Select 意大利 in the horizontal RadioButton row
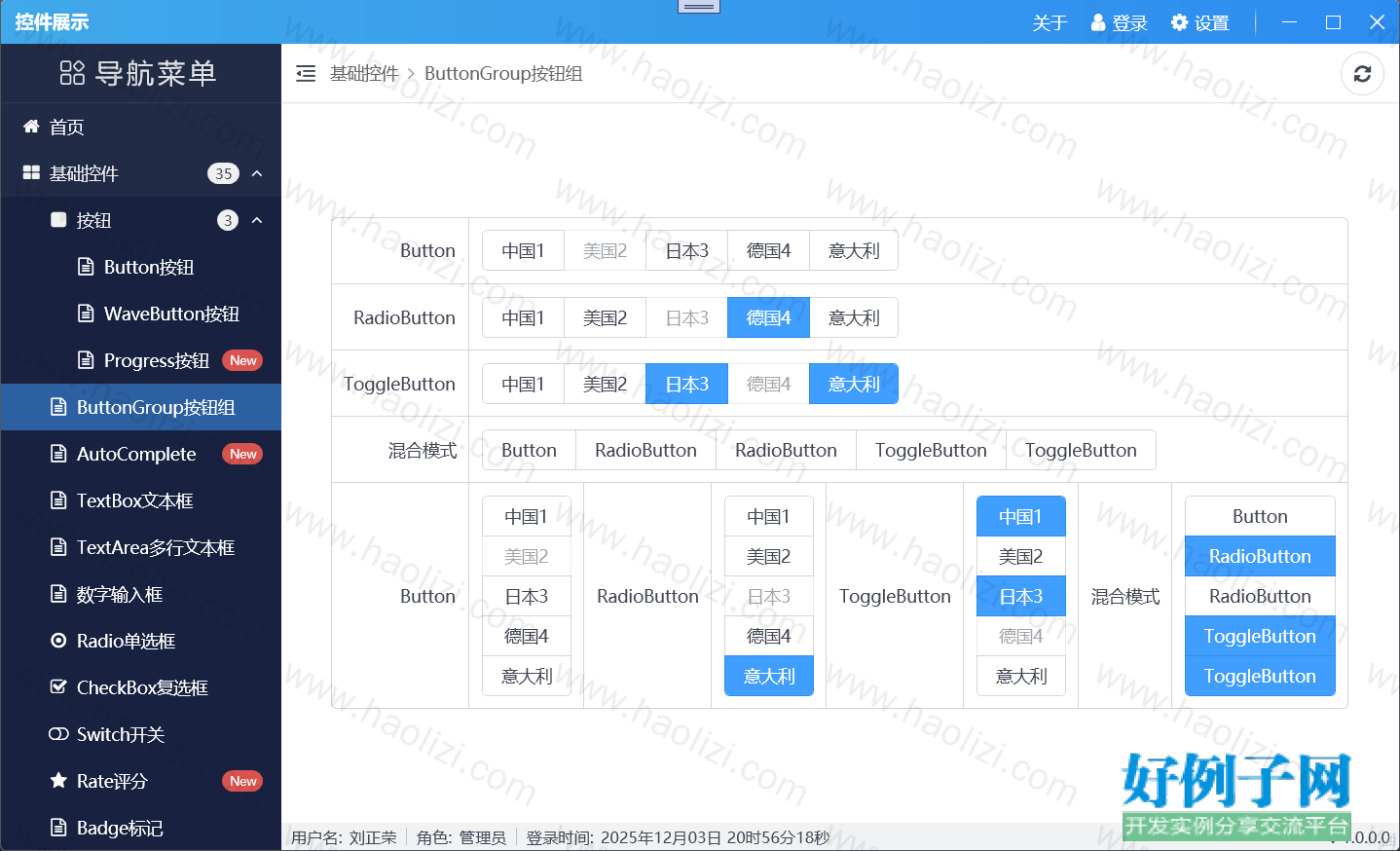 point(854,317)
